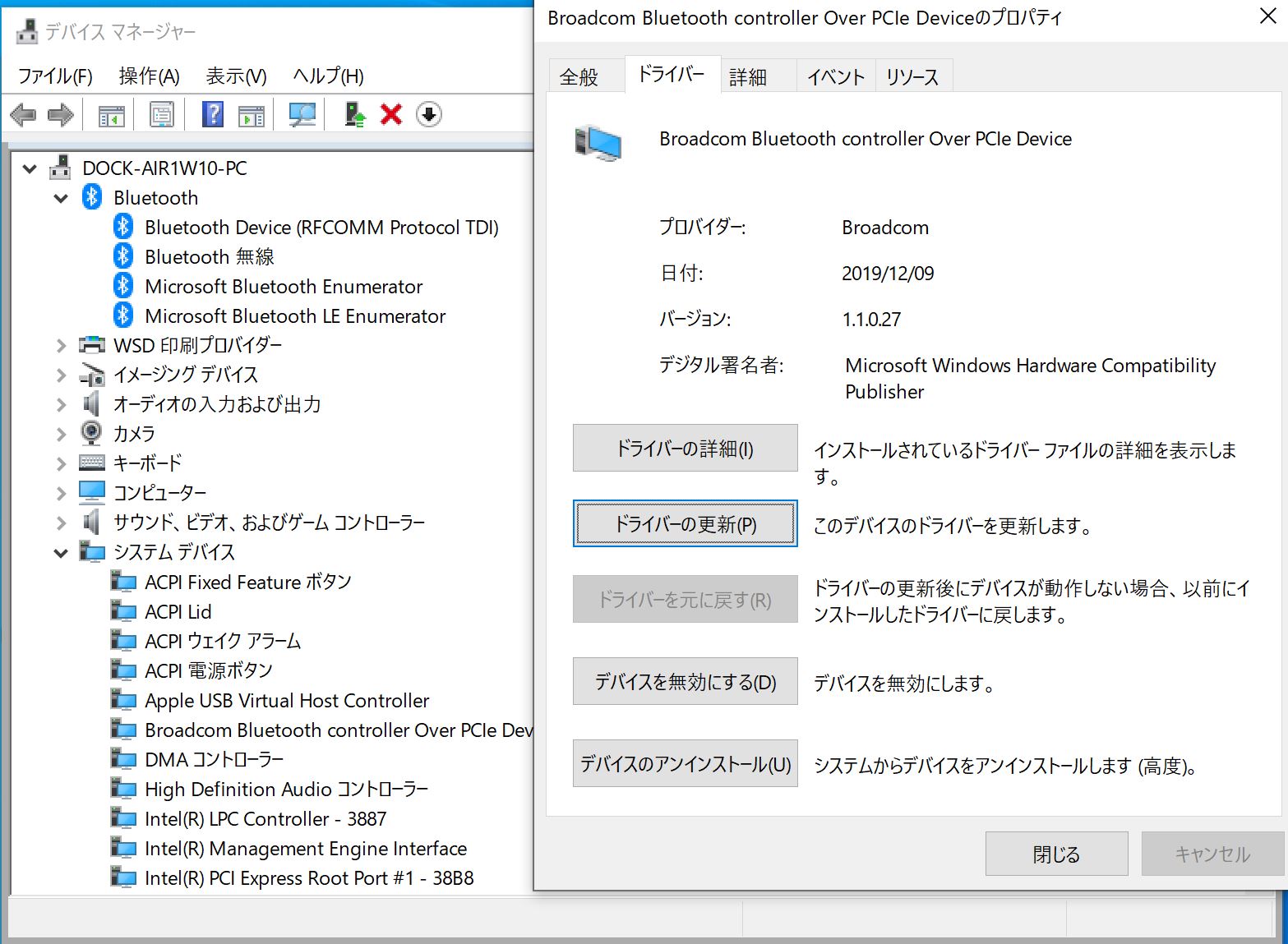Close the properties dialog with X
Screen dimensions: 1288x944
coord(1267,16)
